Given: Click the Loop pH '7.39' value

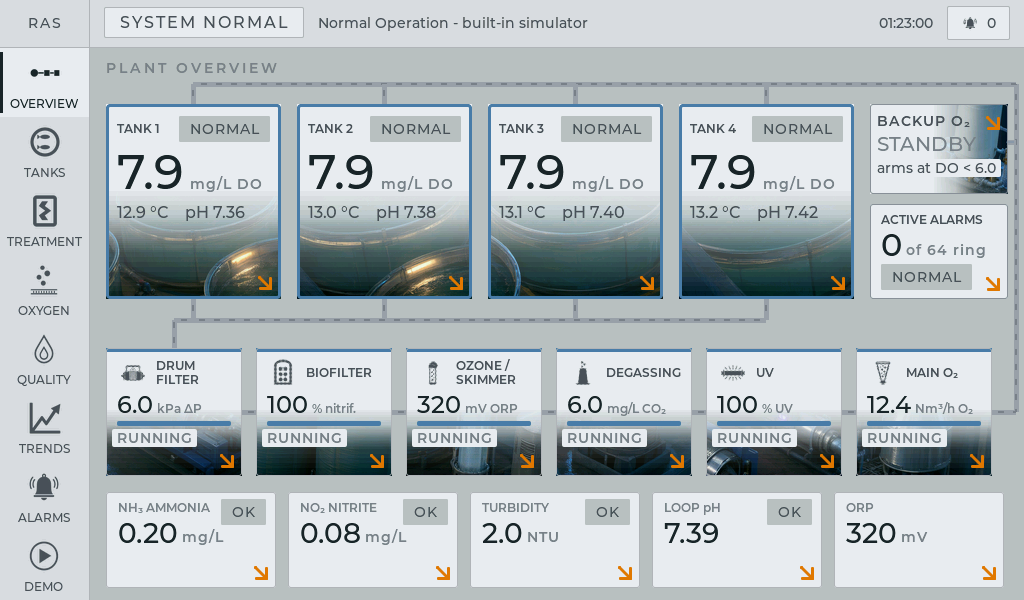Looking at the screenshot, I should pos(691,534).
